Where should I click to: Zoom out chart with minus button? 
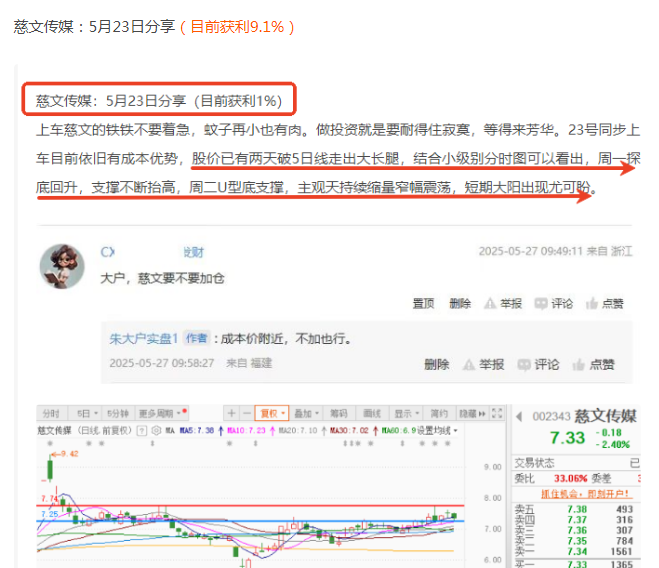(247, 414)
